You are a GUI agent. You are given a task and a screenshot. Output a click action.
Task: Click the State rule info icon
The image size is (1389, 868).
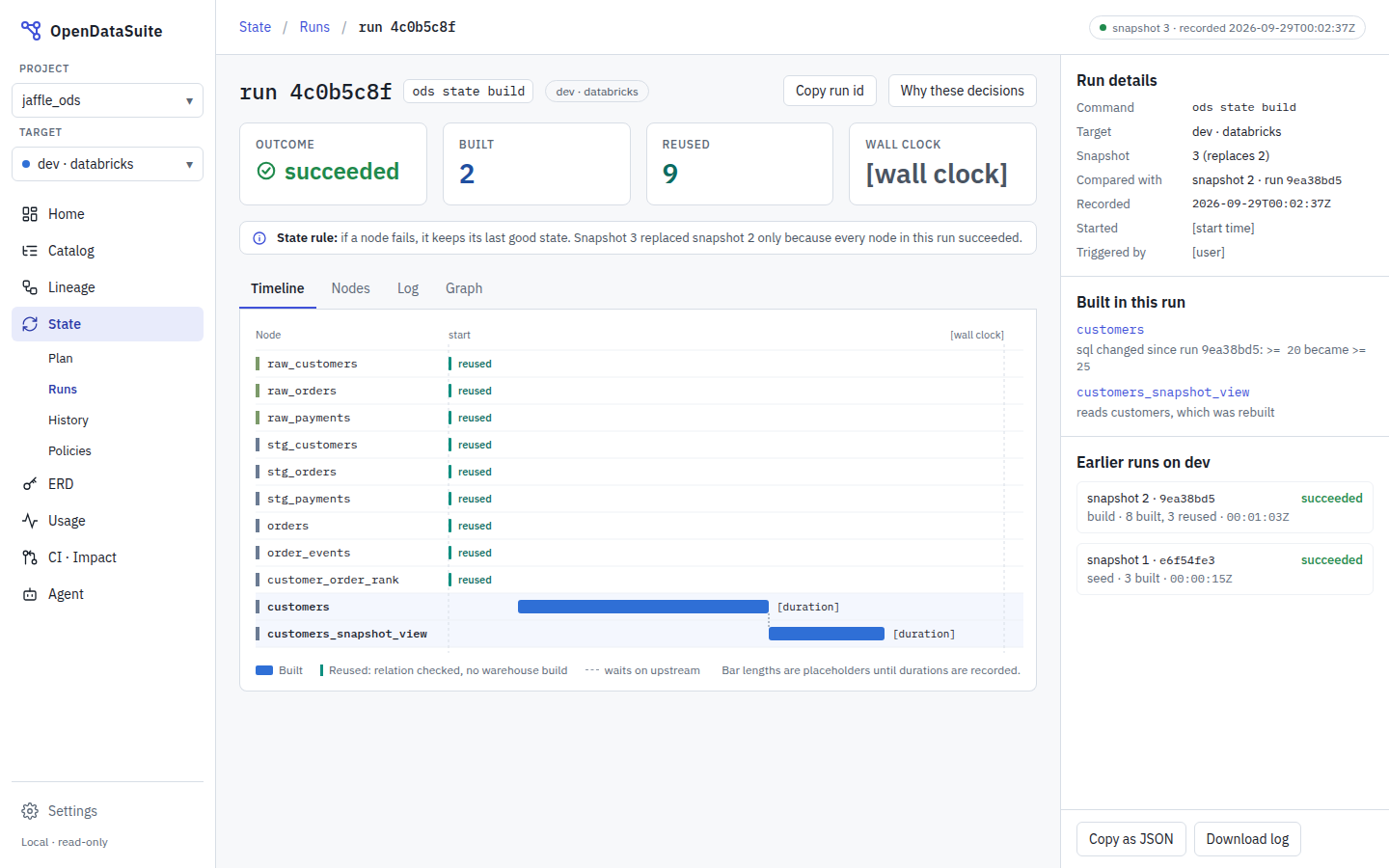click(259, 238)
